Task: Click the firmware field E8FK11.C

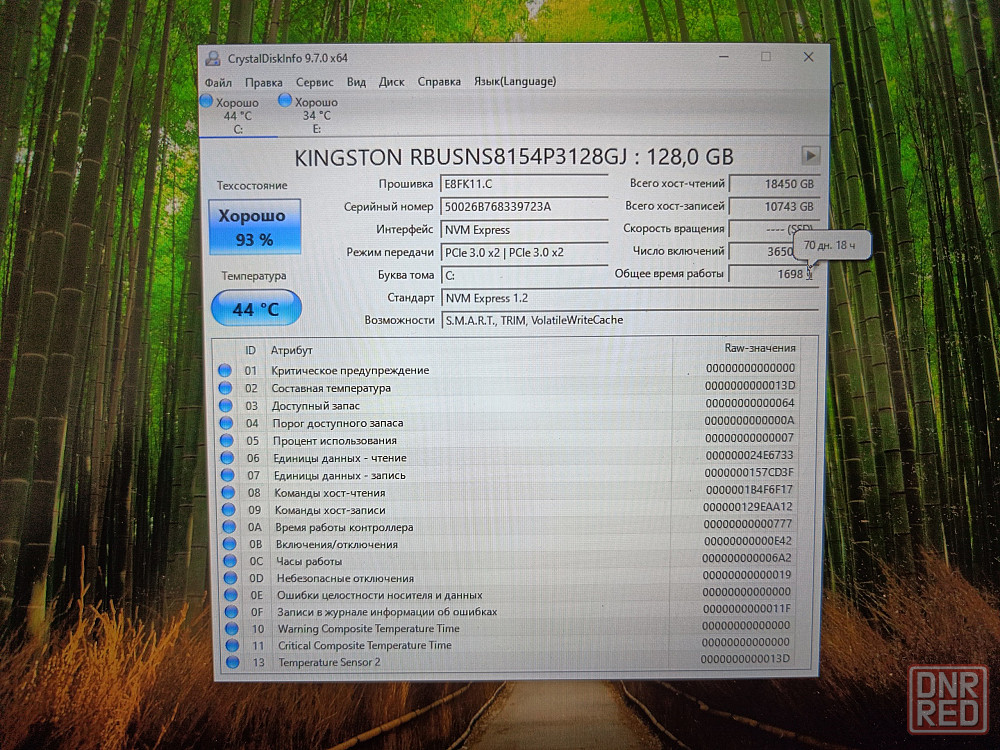Action: pyautogui.click(x=524, y=184)
